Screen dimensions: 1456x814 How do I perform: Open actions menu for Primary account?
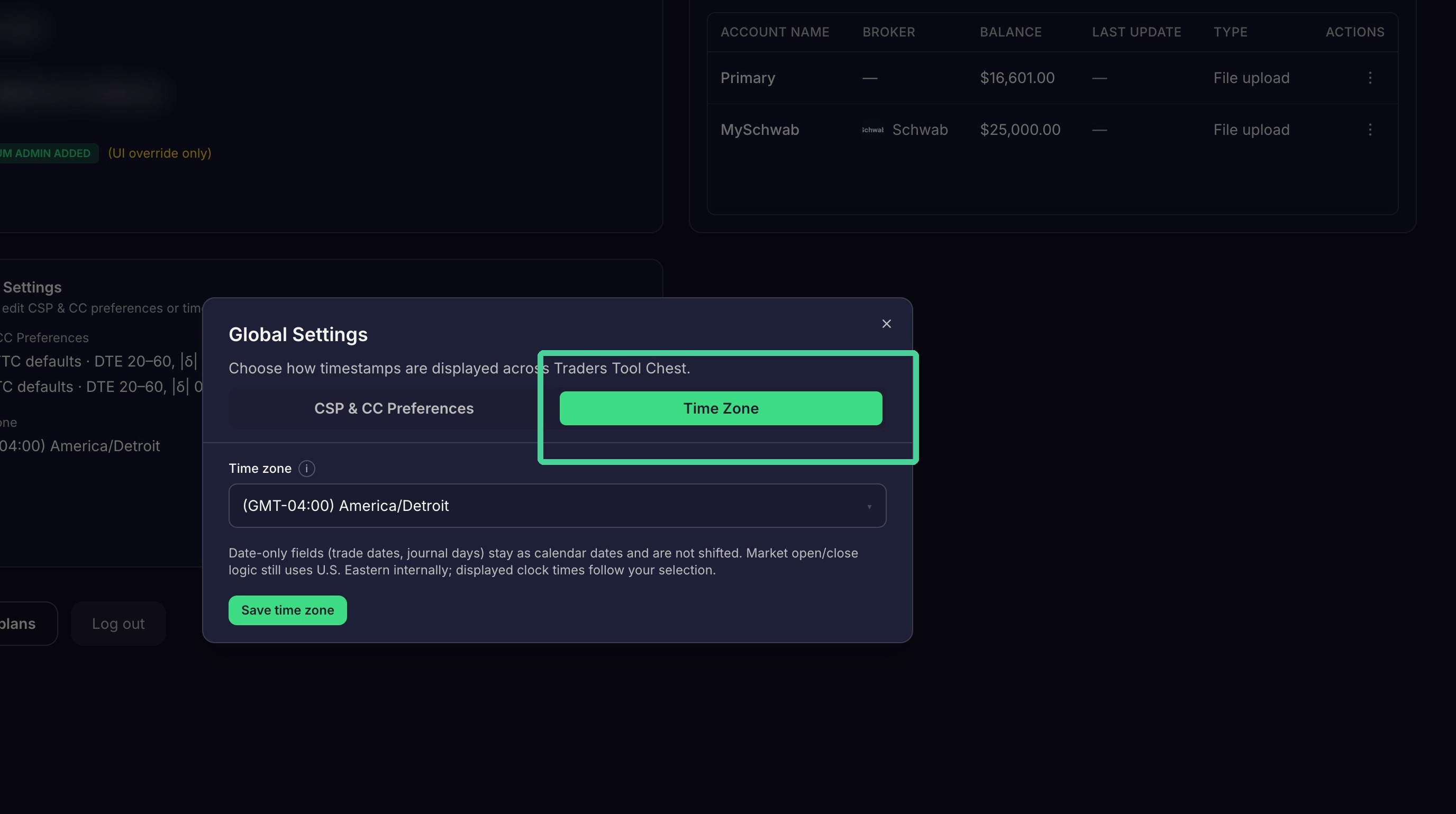pos(1370,78)
